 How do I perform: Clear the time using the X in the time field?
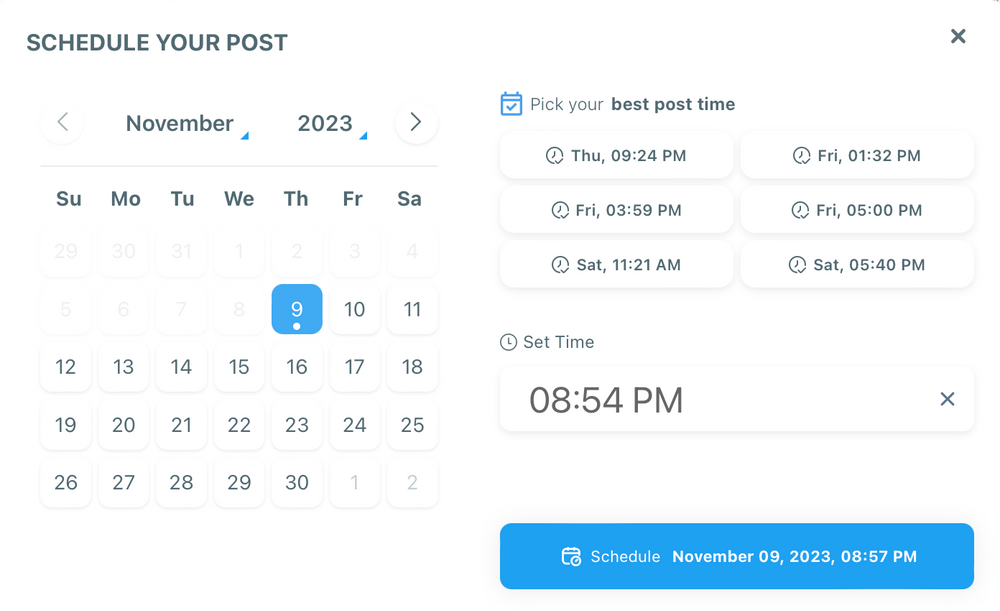[x=947, y=398]
